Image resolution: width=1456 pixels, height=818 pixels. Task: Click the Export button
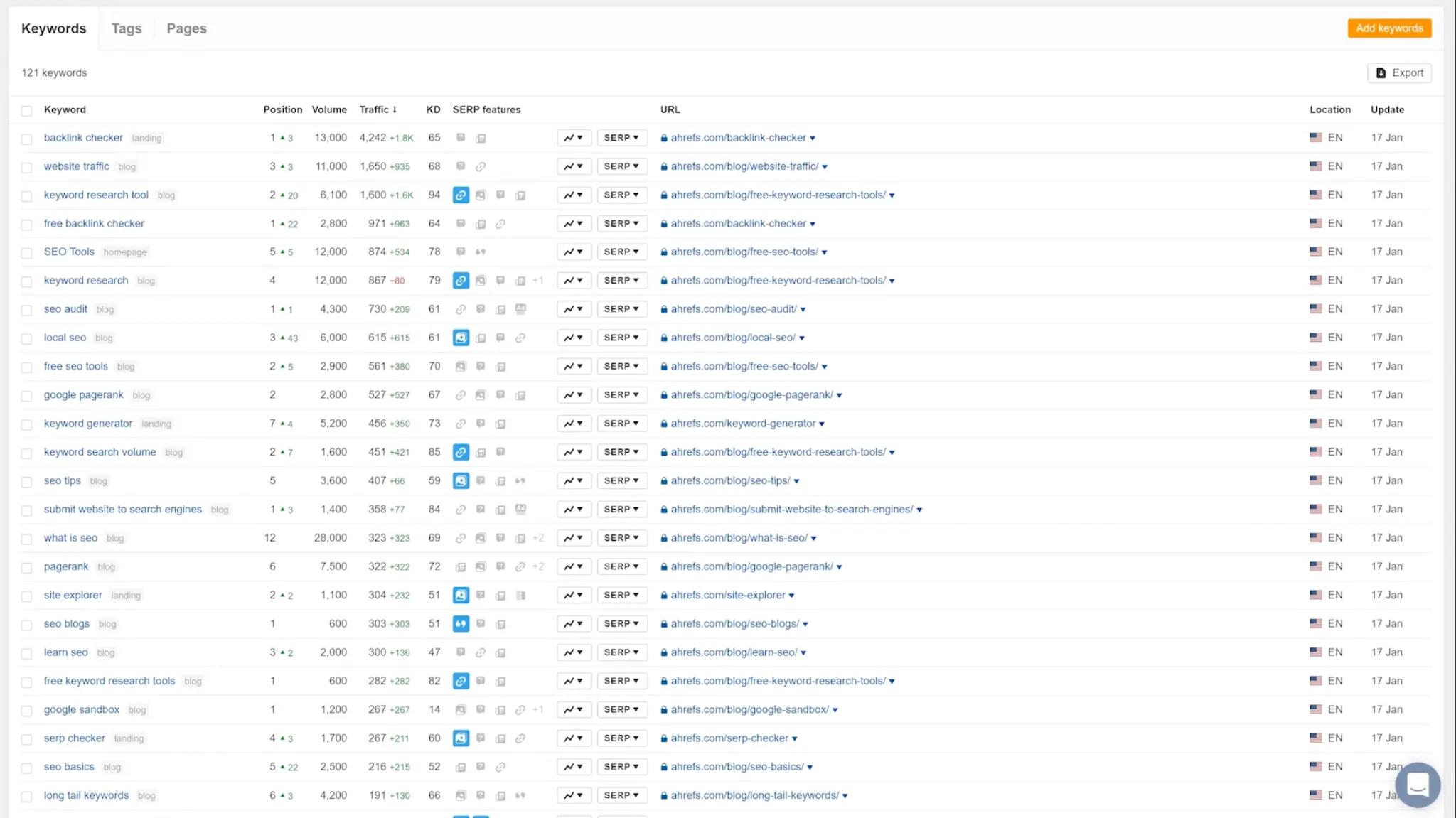tap(1399, 72)
